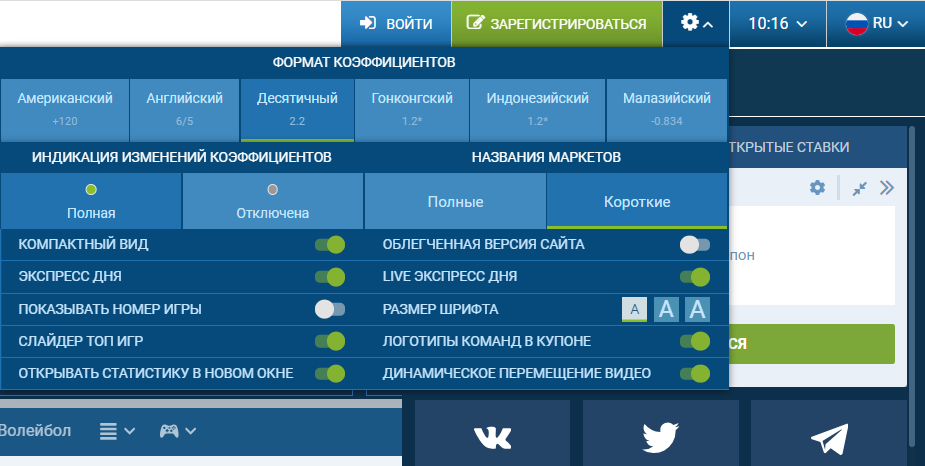Collapse the settings gear menu
Image resolution: width=925 pixels, height=466 pixels.
click(696, 23)
